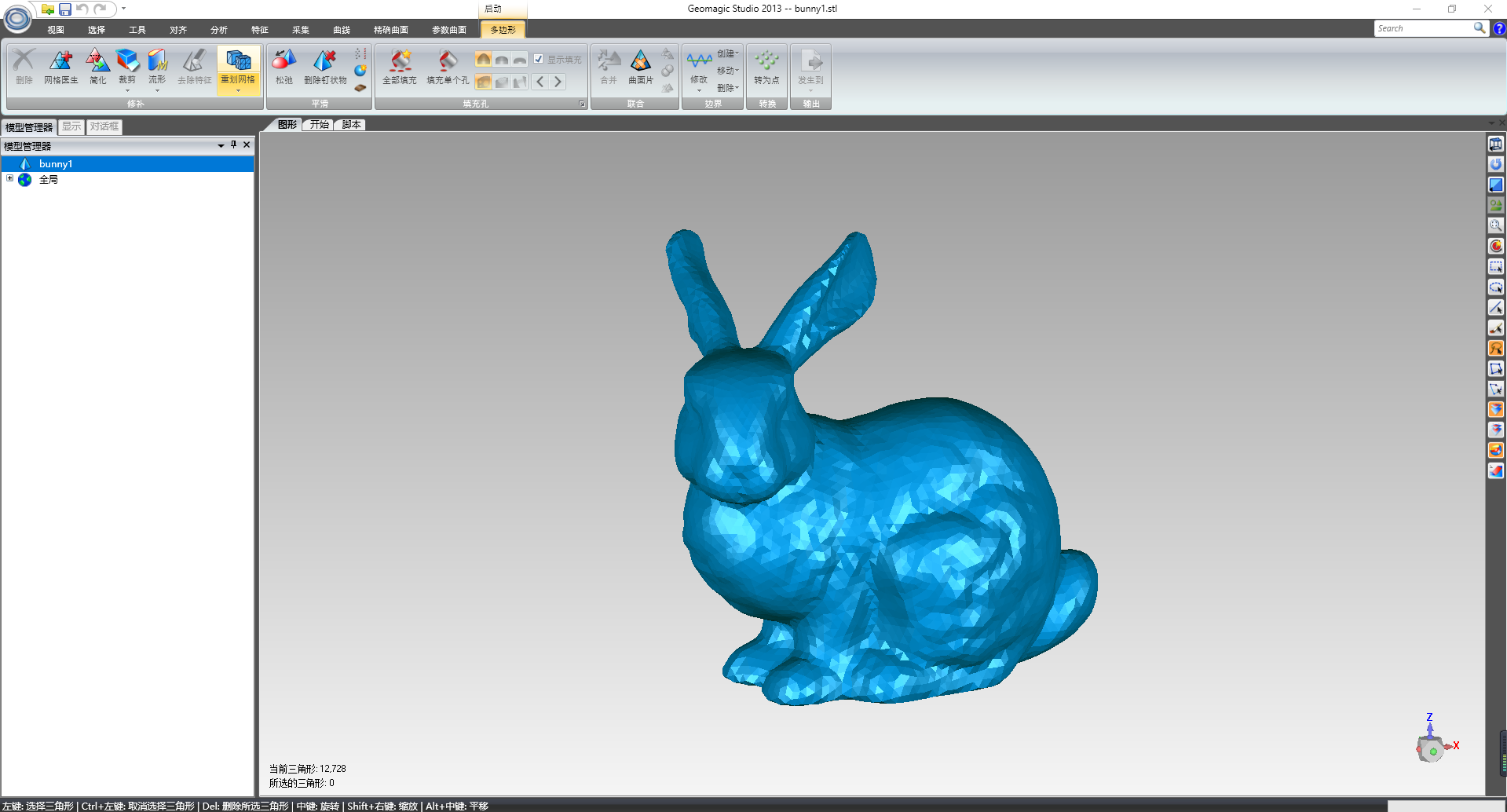Select the lasso selection tool on right sidebar

[1496, 348]
